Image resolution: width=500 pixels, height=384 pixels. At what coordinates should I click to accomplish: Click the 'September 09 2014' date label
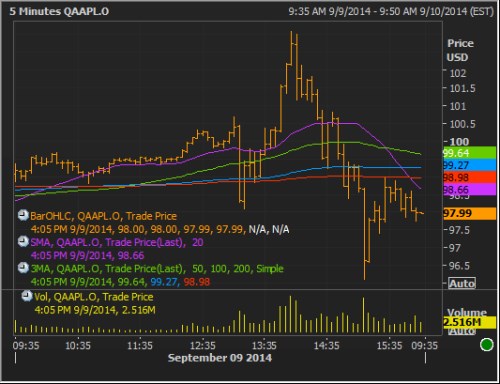(220, 358)
